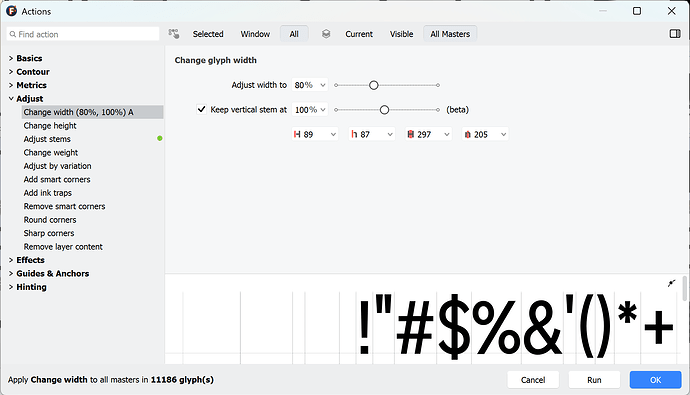Select the Selected glyphs scope
The image size is (690, 395).
click(208, 34)
